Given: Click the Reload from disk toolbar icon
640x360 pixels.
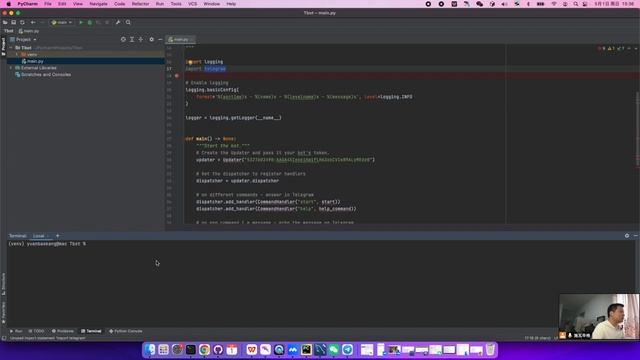Looking at the screenshot, I should [22, 22].
